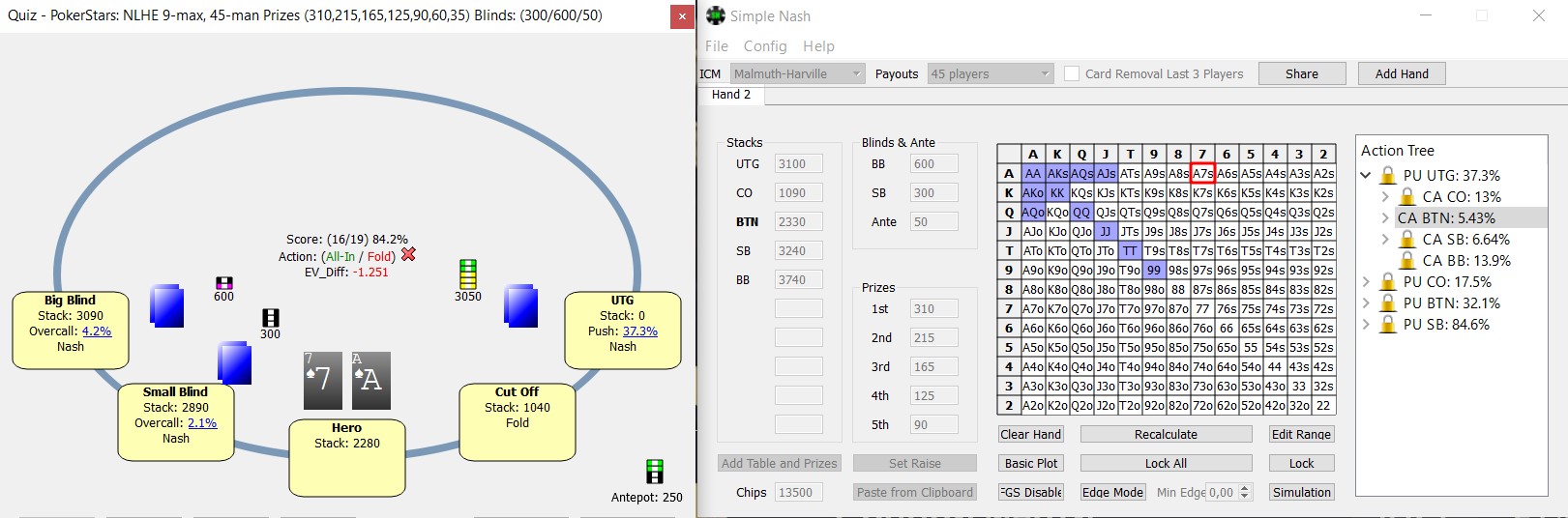The height and width of the screenshot is (518, 1568).
Task: Click the FGS Disabled button
Action: pos(1031,492)
